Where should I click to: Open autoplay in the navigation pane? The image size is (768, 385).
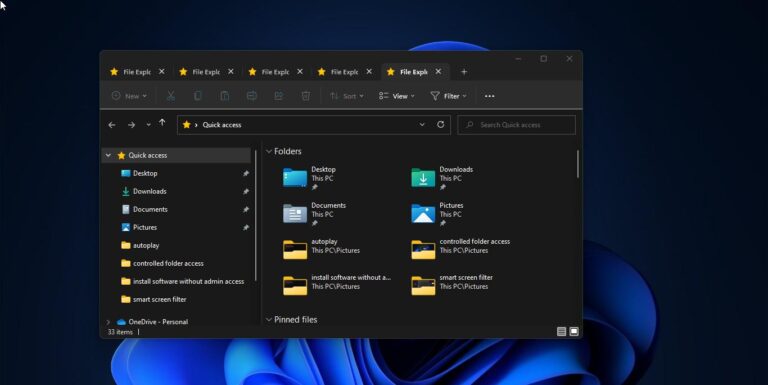point(146,245)
